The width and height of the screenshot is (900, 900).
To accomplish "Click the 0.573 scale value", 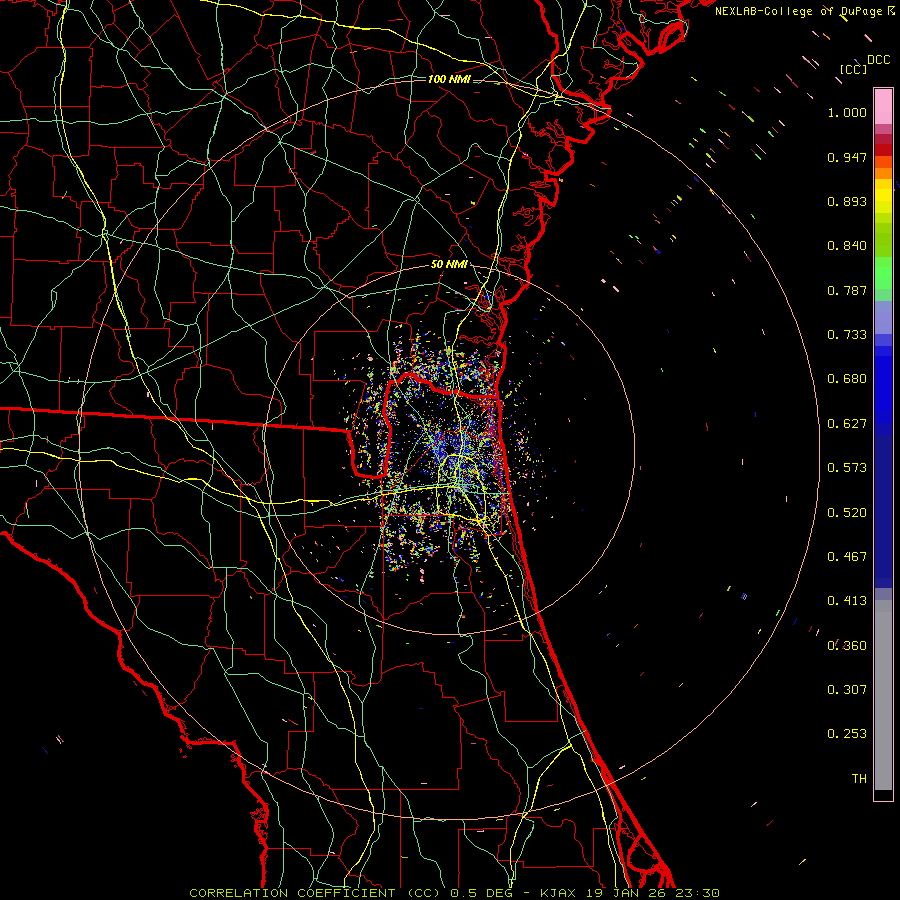I will 847,468.
